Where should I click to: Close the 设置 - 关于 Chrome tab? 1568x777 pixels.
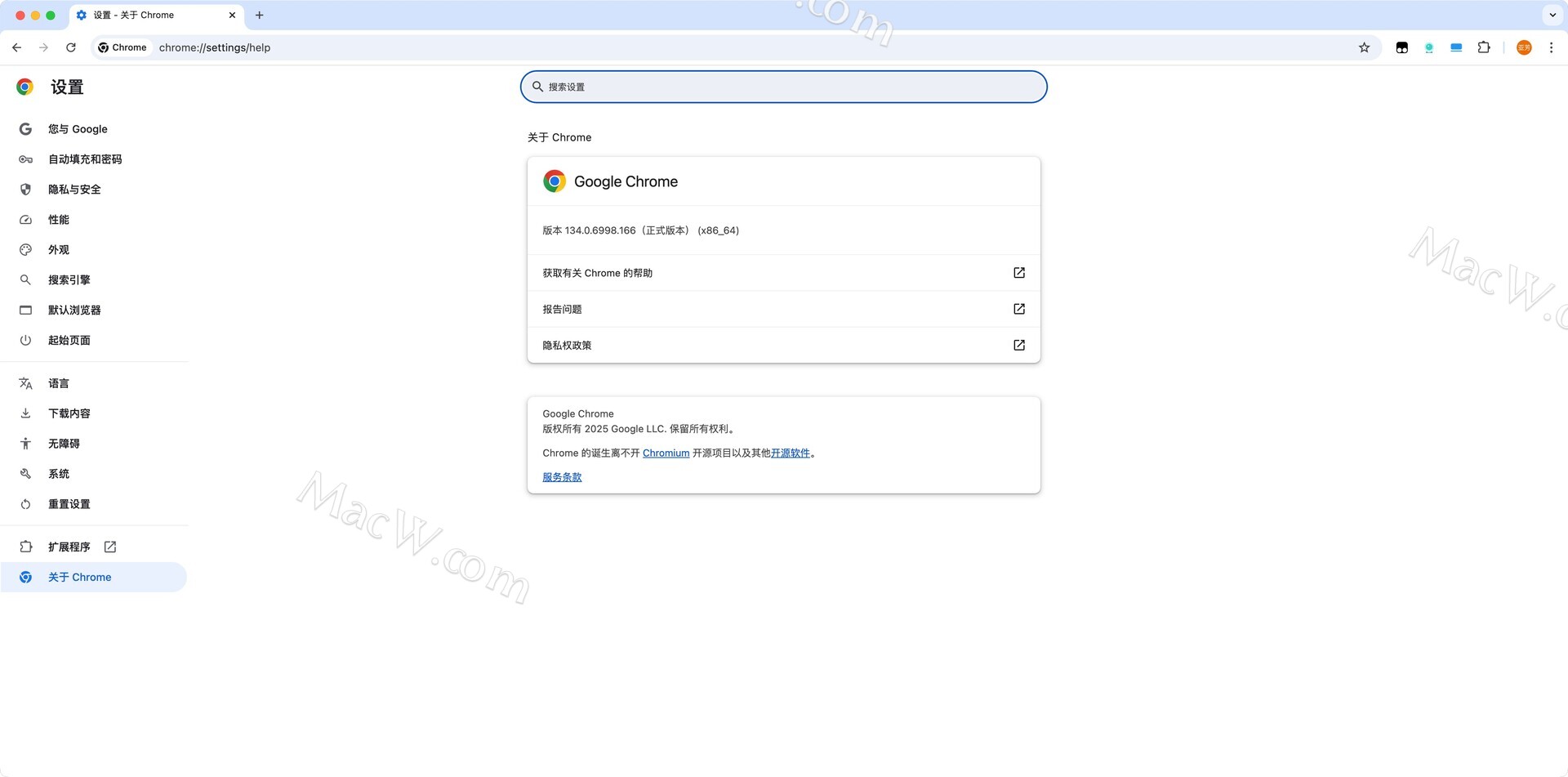[232, 15]
